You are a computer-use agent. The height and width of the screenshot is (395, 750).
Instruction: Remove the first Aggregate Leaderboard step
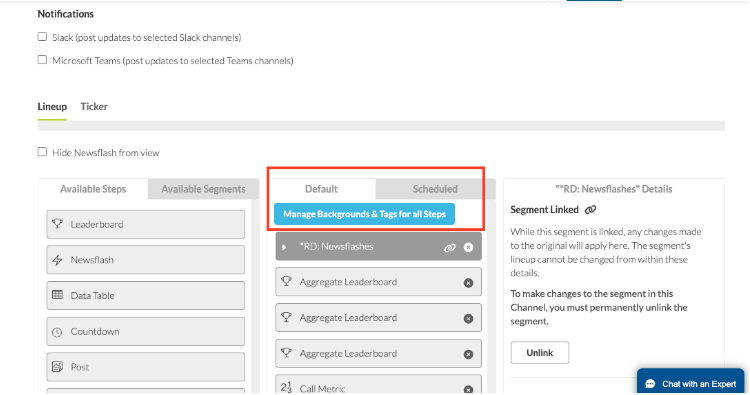tap(468, 283)
